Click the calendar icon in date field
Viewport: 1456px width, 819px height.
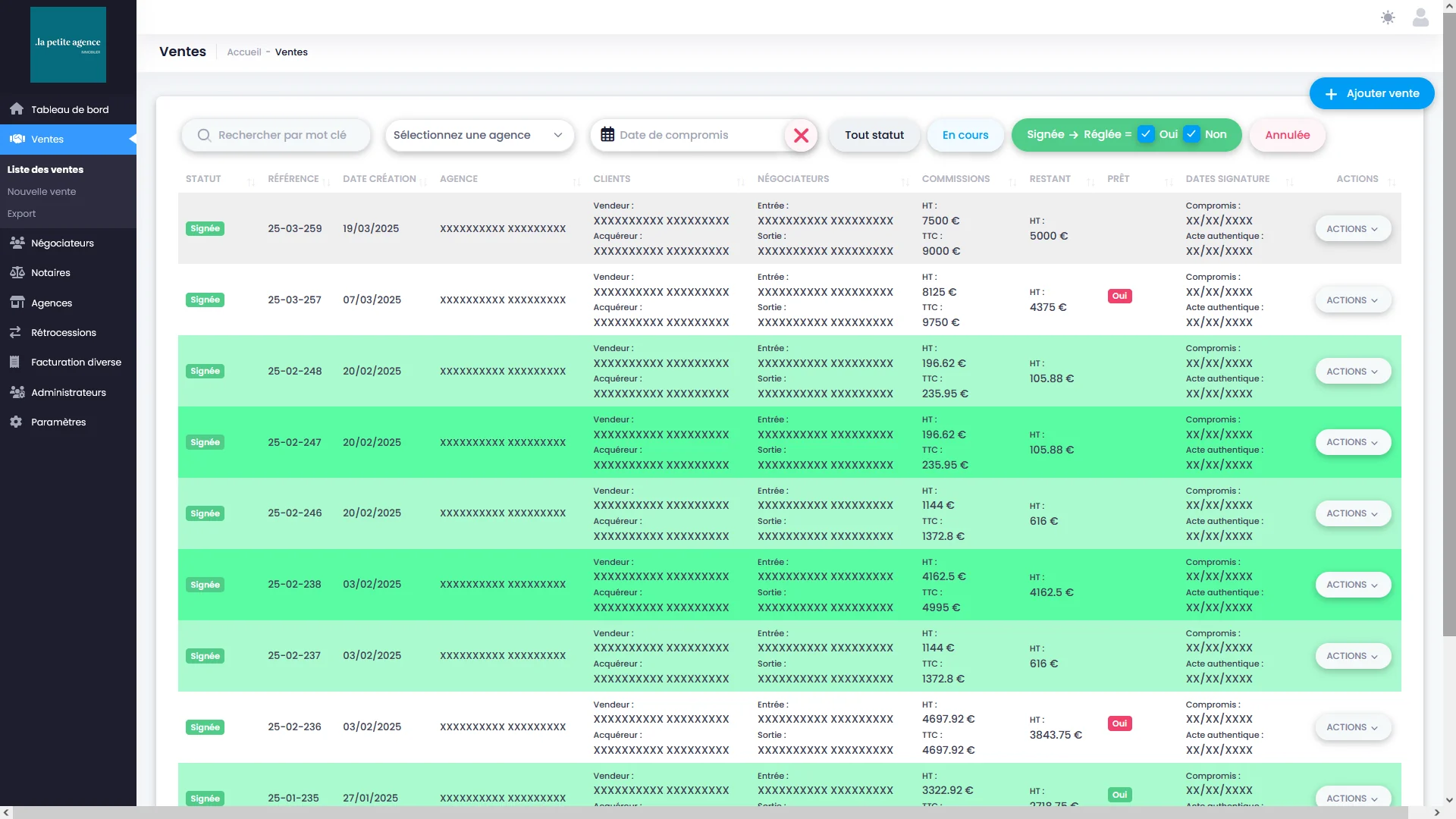pyautogui.click(x=607, y=135)
